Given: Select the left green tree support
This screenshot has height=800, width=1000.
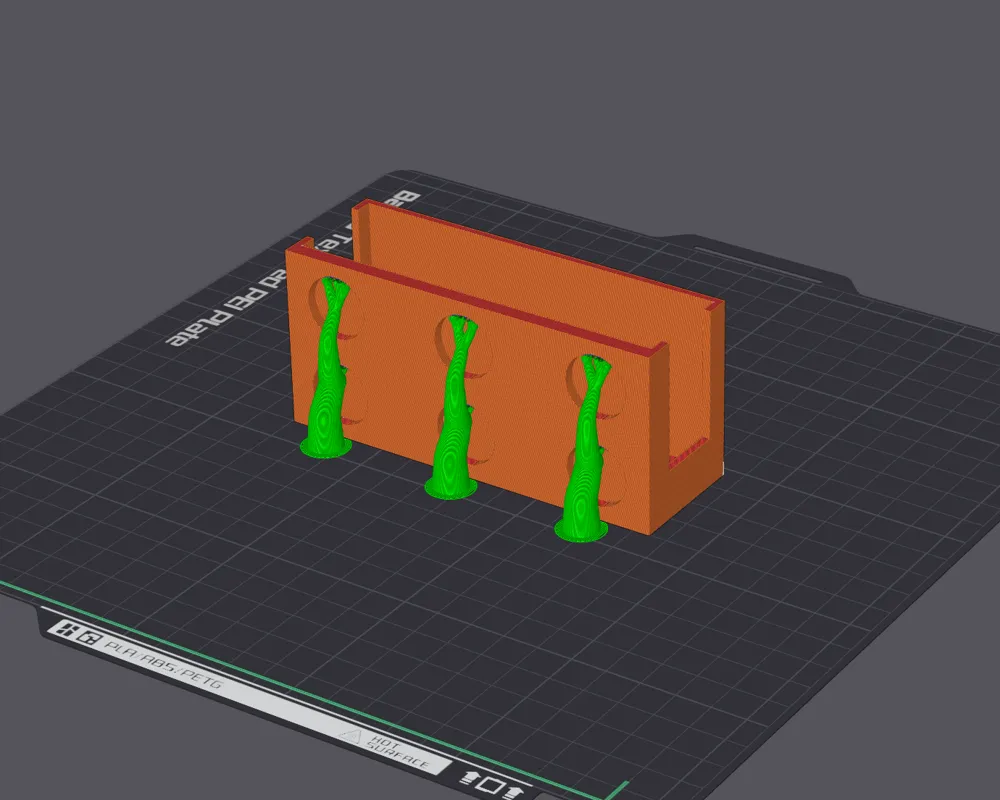Looking at the screenshot, I should coord(326,380).
